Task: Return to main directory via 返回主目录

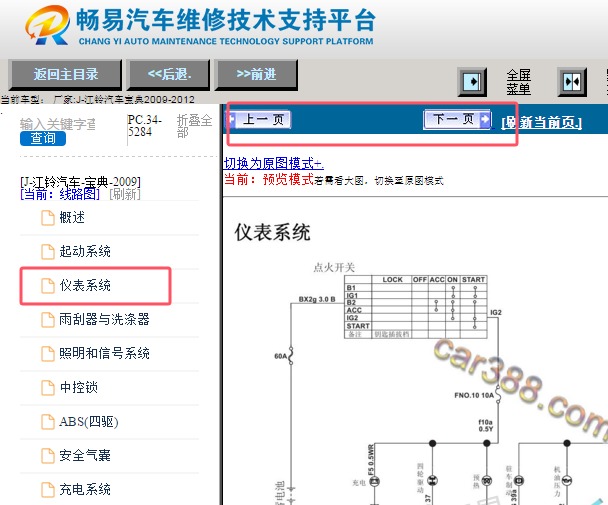Action: (x=65, y=74)
